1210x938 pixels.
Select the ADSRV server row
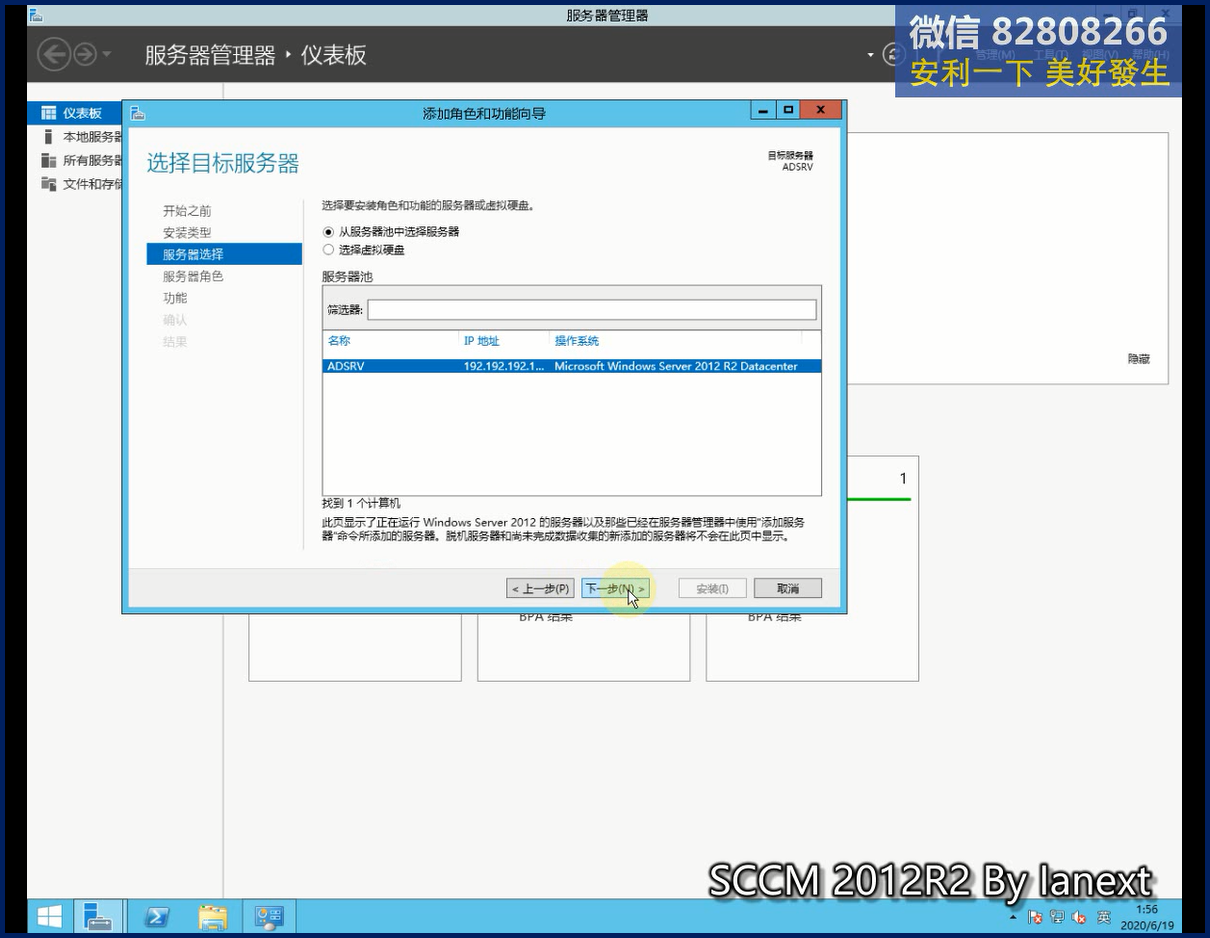coord(572,366)
